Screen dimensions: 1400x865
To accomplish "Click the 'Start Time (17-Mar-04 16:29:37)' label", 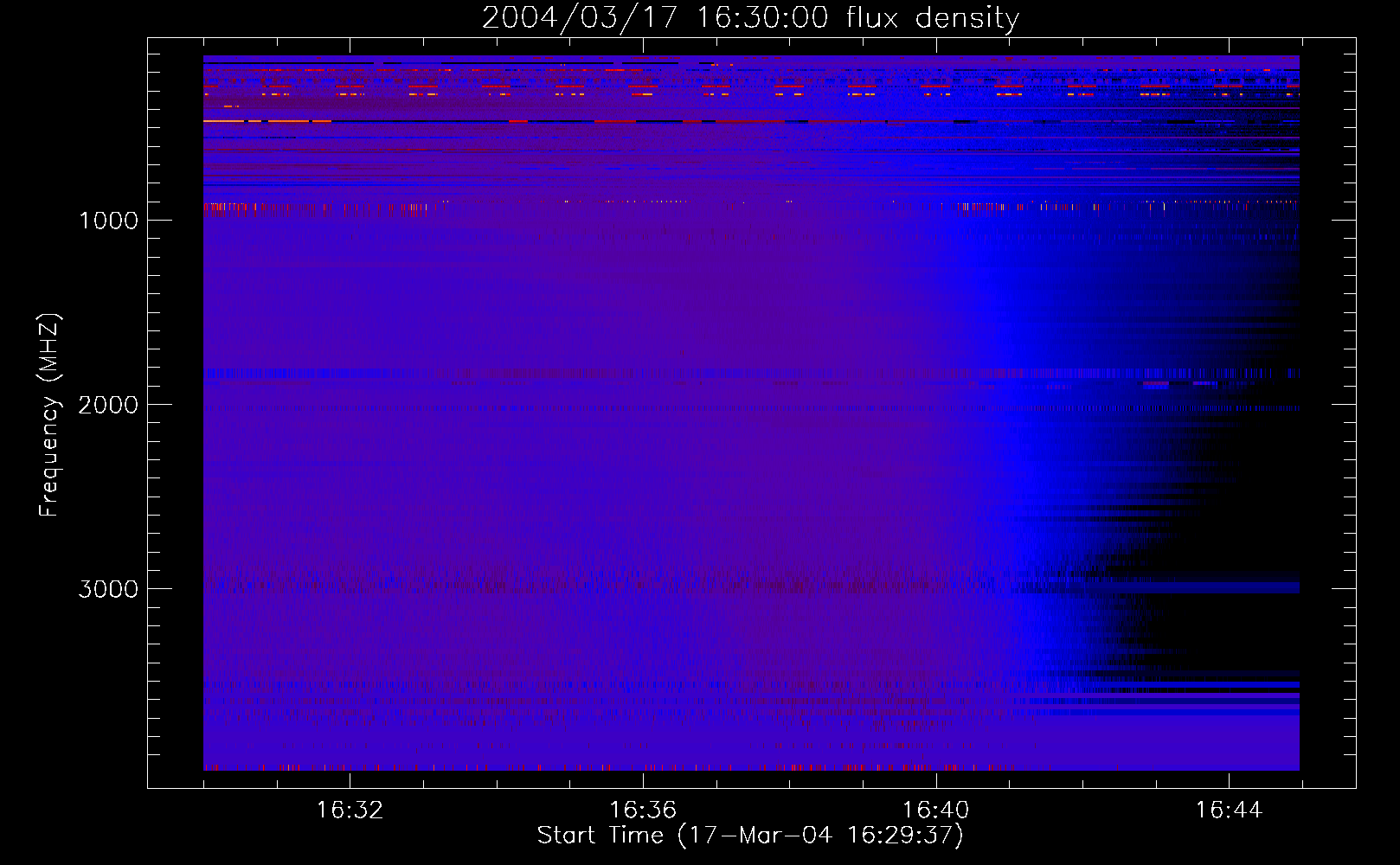I will (750, 835).
